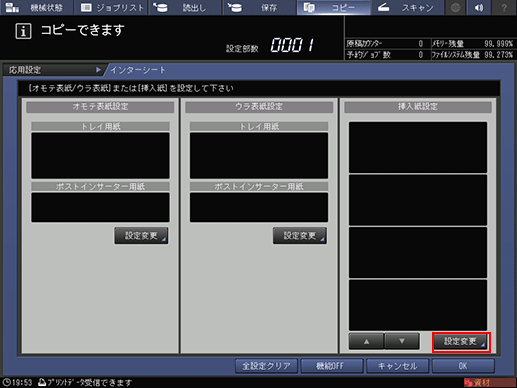Select second row in 挿入紙設定 list
This screenshot has width=517, height=388.
418,200
